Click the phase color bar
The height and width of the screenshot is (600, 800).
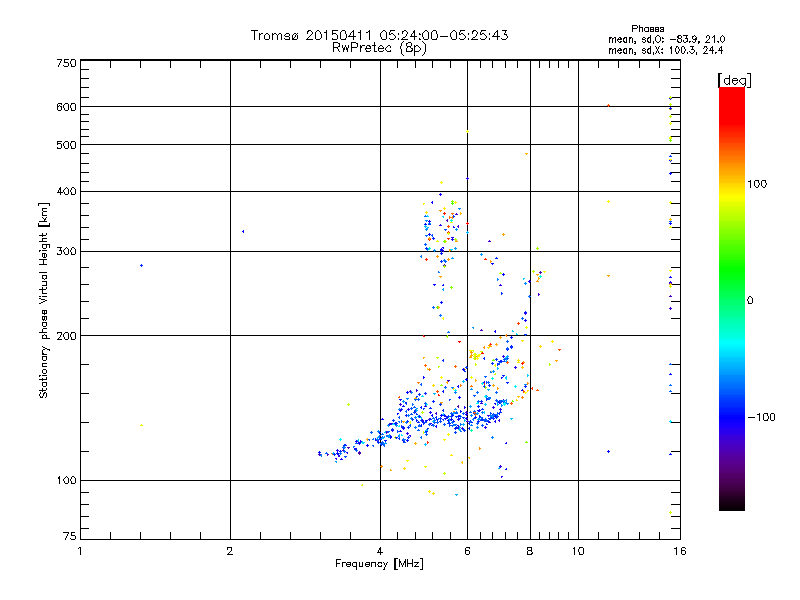pos(732,298)
